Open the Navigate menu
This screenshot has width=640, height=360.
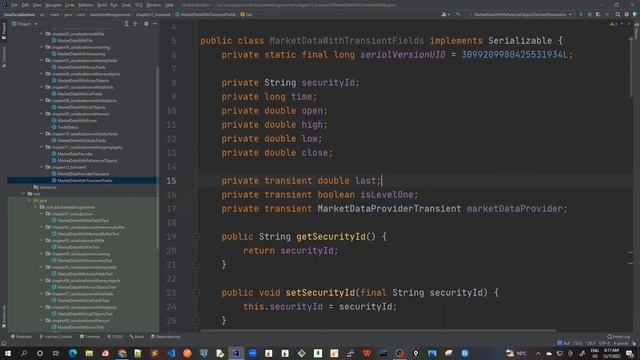pyautogui.click(x=53, y=5)
